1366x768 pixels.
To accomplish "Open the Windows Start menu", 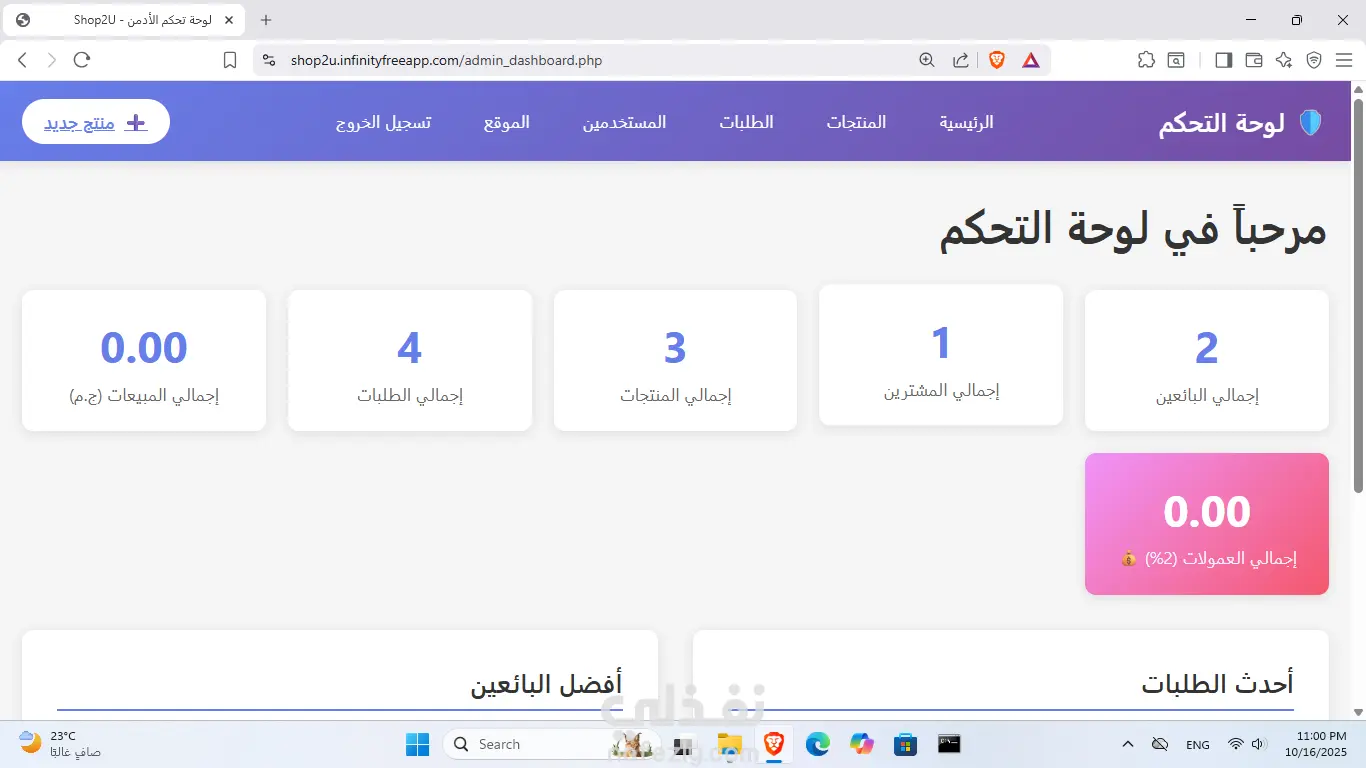I will coord(417,744).
